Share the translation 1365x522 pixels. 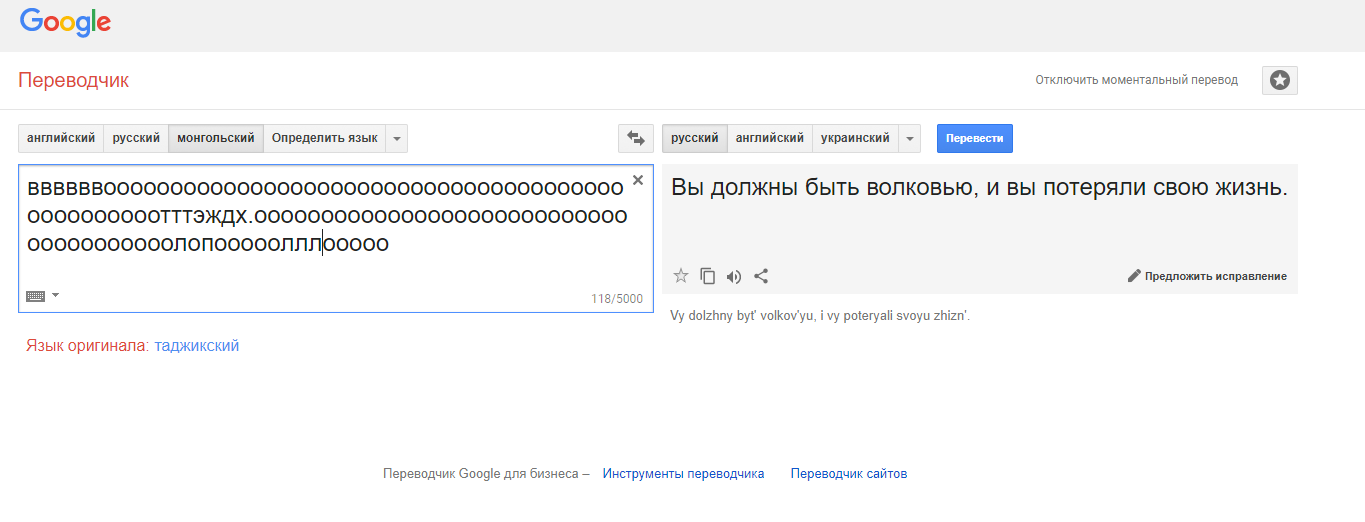pyautogui.click(x=761, y=276)
